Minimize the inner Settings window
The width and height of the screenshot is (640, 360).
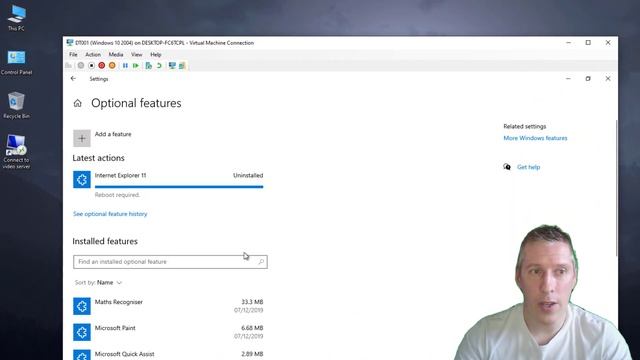pos(568,78)
